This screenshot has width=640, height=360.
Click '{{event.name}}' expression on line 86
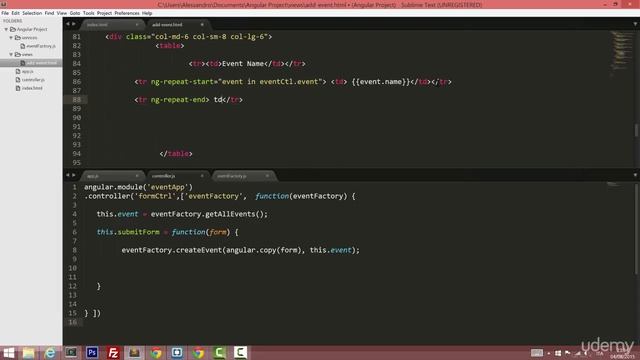[381, 82]
